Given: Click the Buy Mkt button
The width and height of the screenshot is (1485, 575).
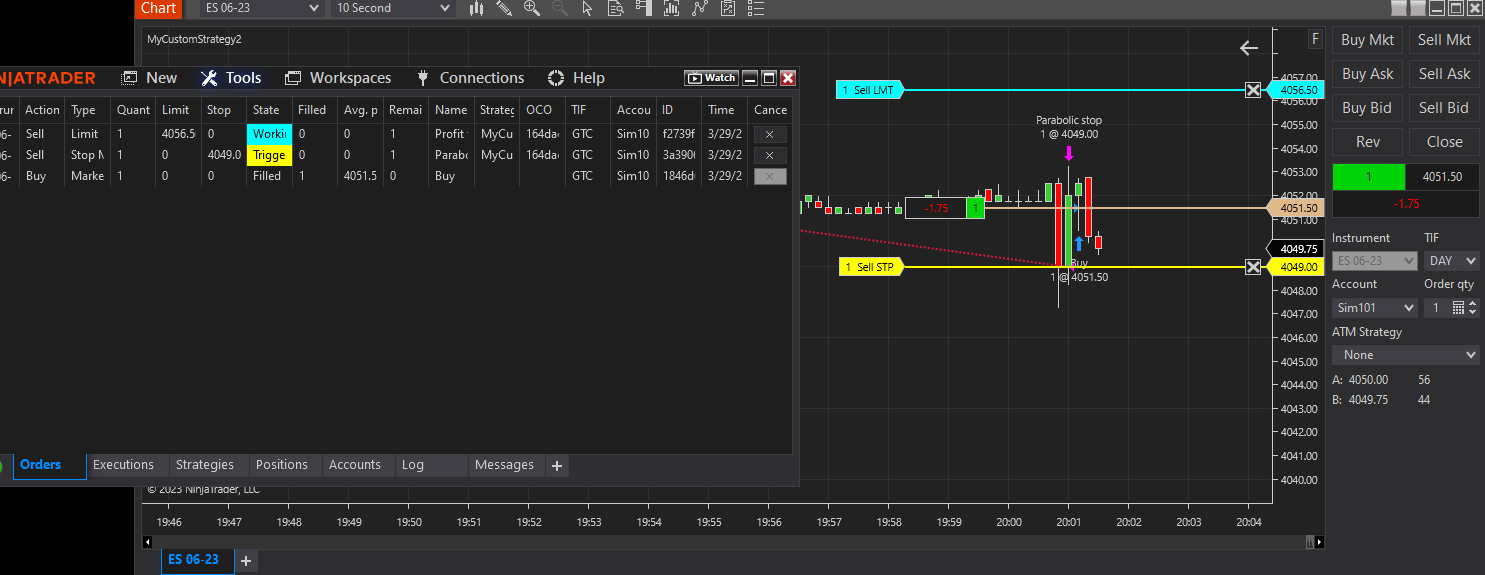Looking at the screenshot, I should coord(1367,40).
